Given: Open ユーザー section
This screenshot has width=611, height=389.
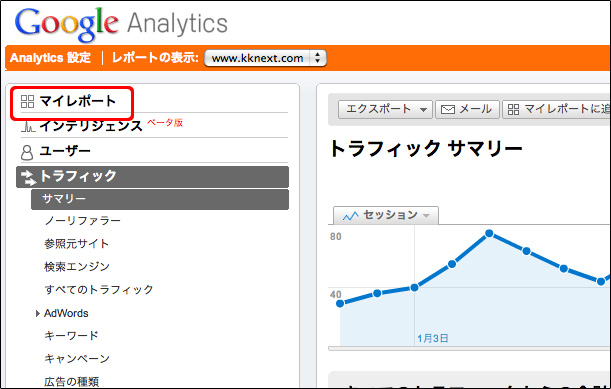Looking at the screenshot, I should point(65,151).
